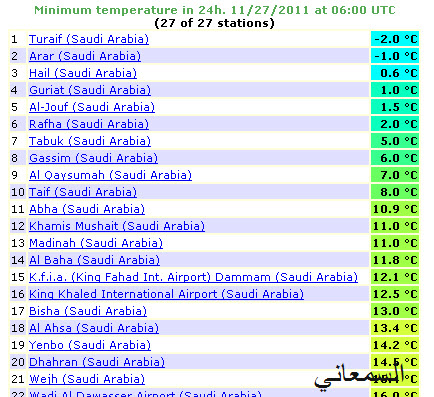
Task: Open the Rafha (Saudi Arabia) link
Action: coord(89,124)
